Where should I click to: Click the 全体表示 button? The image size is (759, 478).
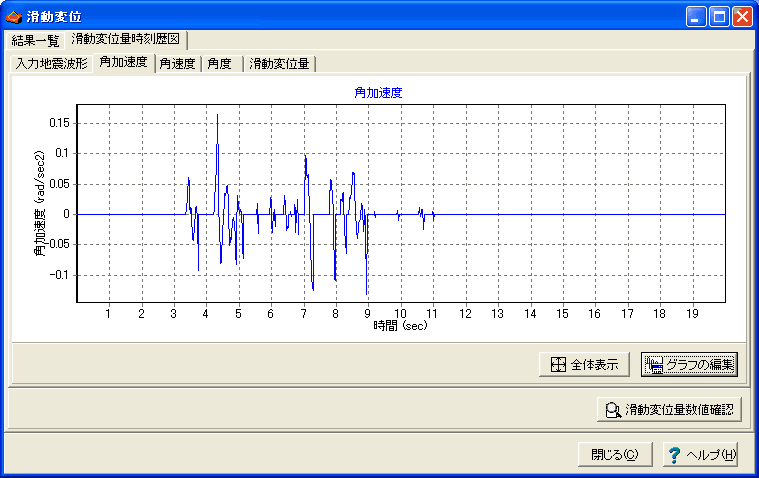[584, 364]
